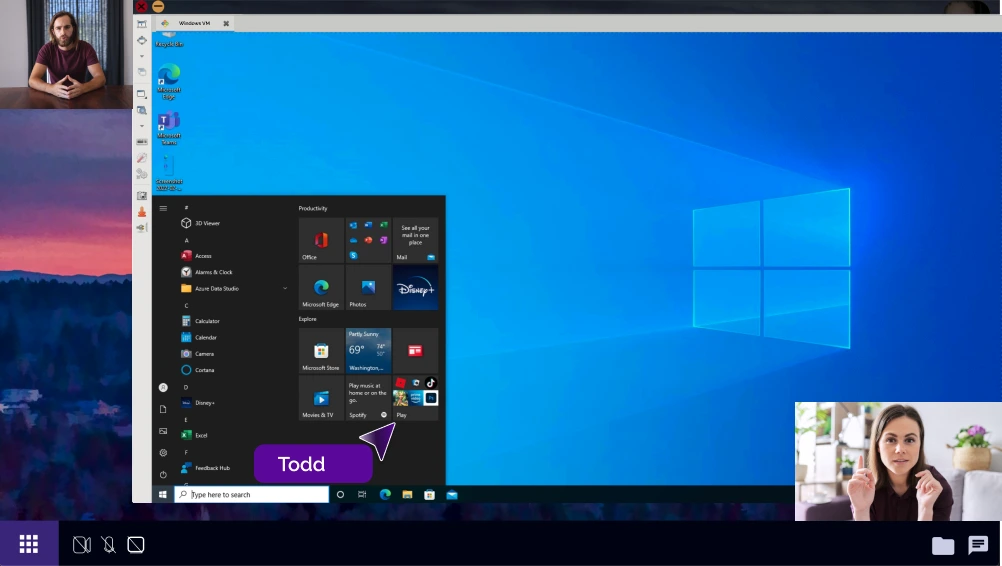
Task: Click the Power icon in Start rail
Action: pyautogui.click(x=163, y=474)
